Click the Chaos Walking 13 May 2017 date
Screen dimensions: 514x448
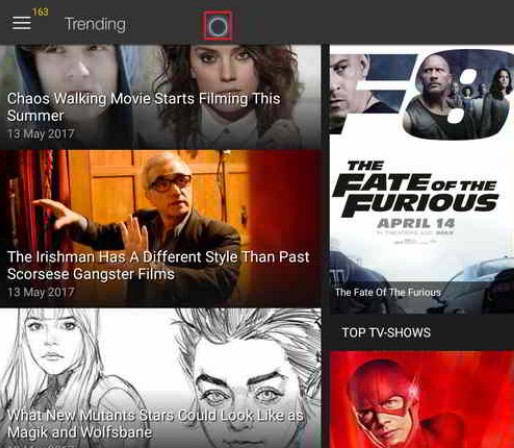tap(40, 134)
